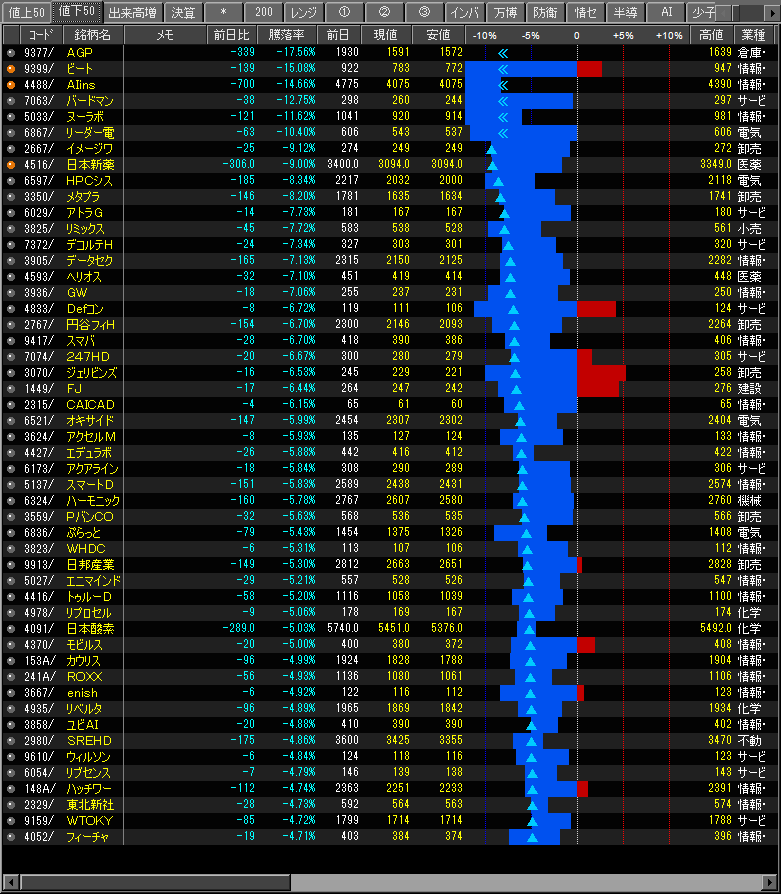Click the double-chevron marker in AGP chart row
781x894 pixels.
coord(503,54)
